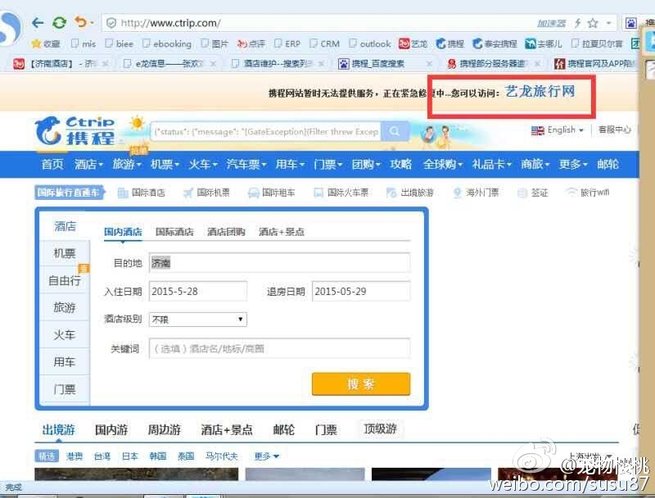This screenshot has height=498, width=655.
Task: Open the 全球购 navigation menu
Action: (x=441, y=164)
